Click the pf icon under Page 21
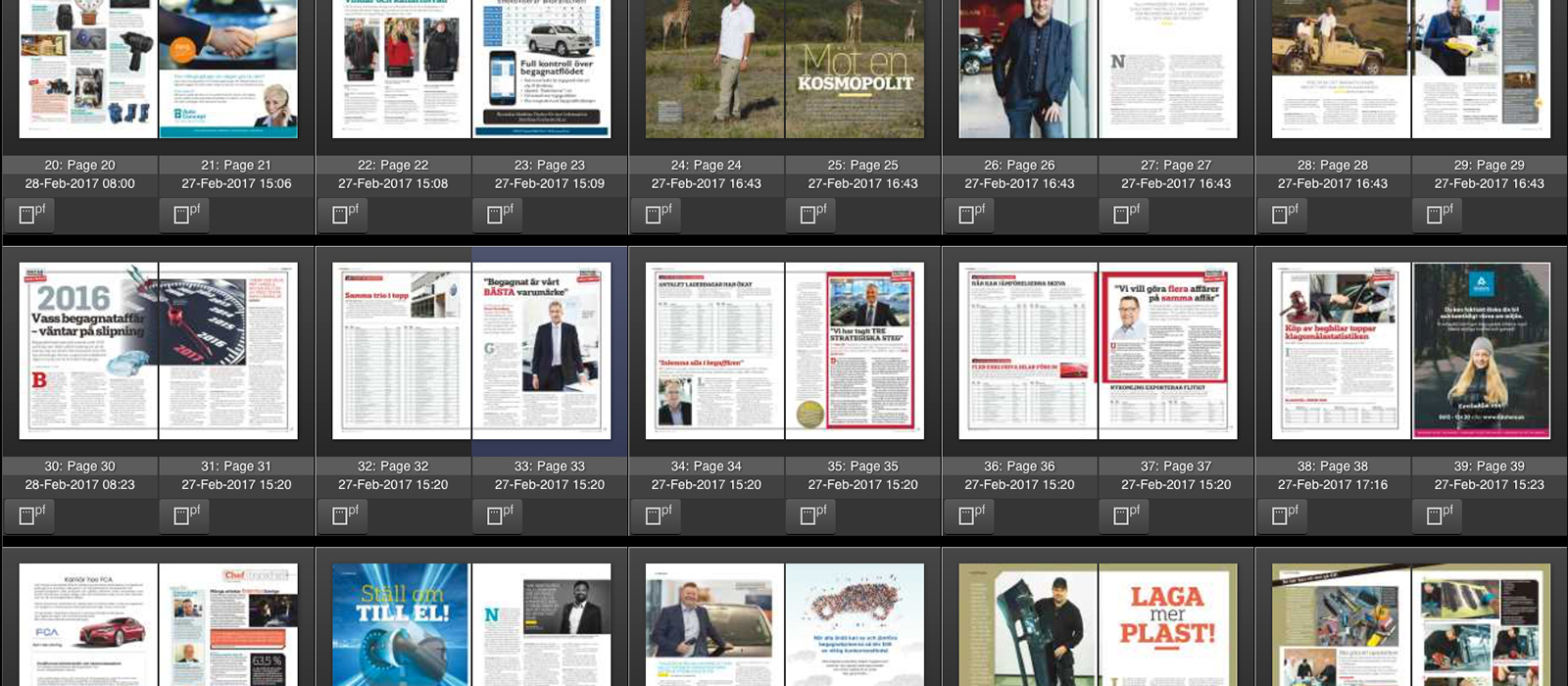 [x=184, y=214]
